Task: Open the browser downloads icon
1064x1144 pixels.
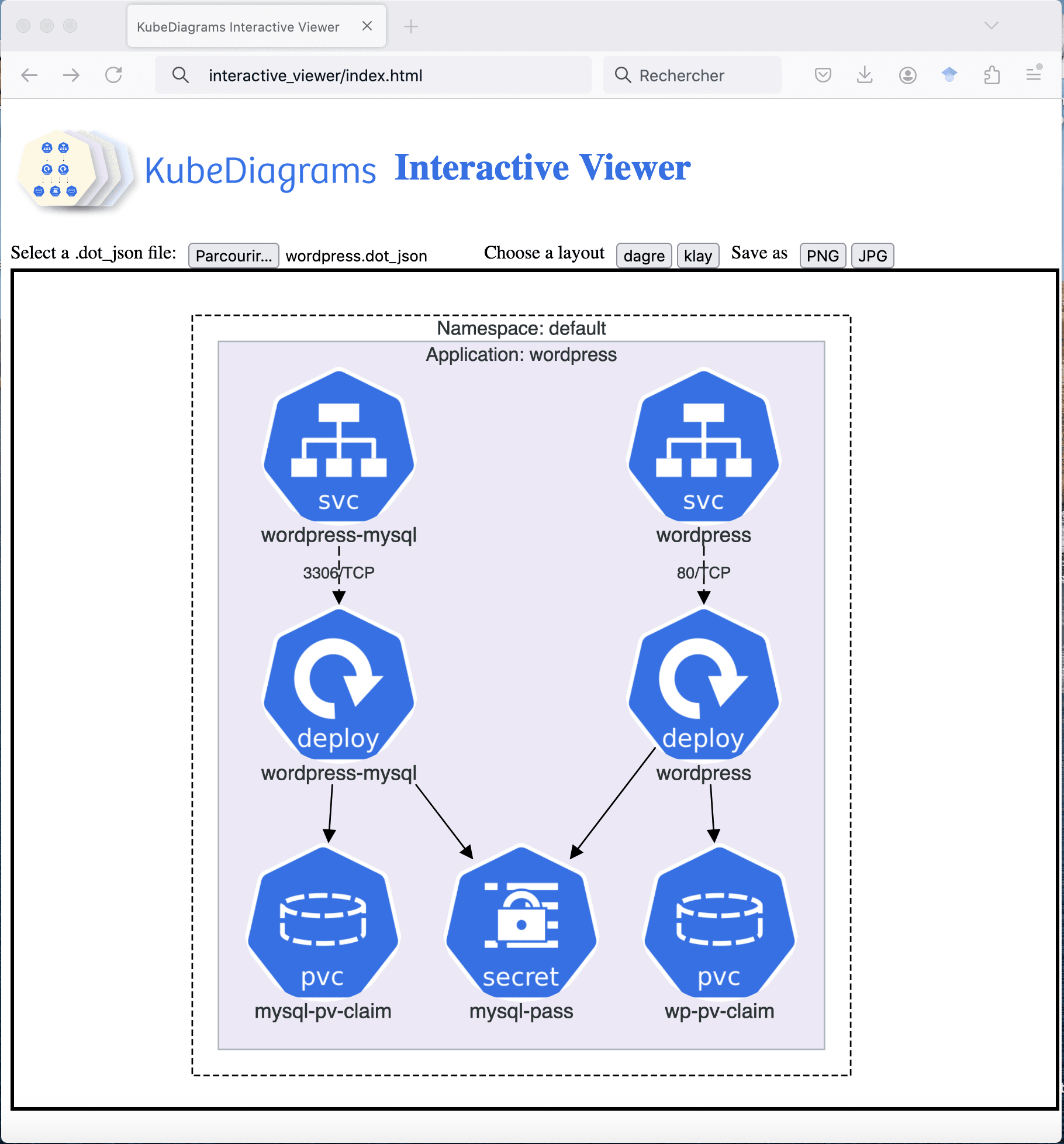Action: click(865, 75)
